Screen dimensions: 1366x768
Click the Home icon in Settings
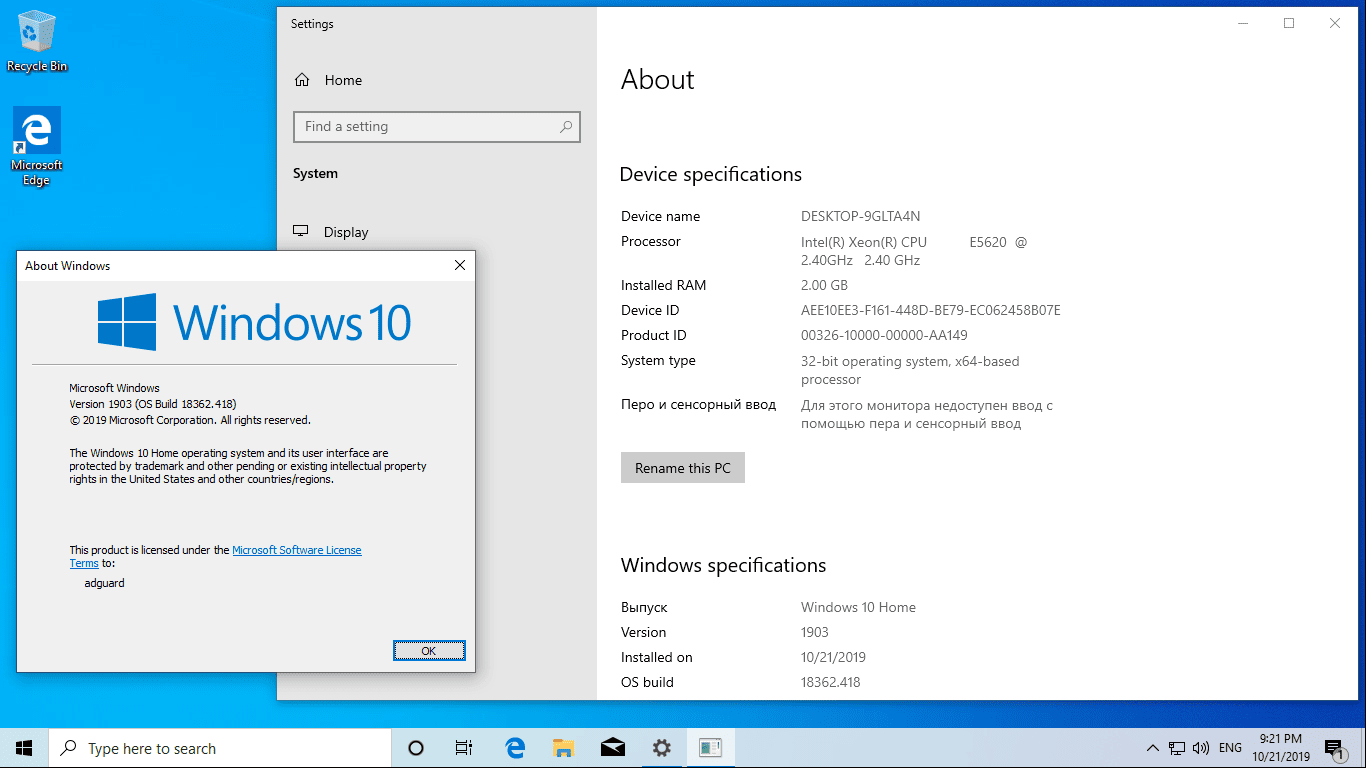[303, 80]
